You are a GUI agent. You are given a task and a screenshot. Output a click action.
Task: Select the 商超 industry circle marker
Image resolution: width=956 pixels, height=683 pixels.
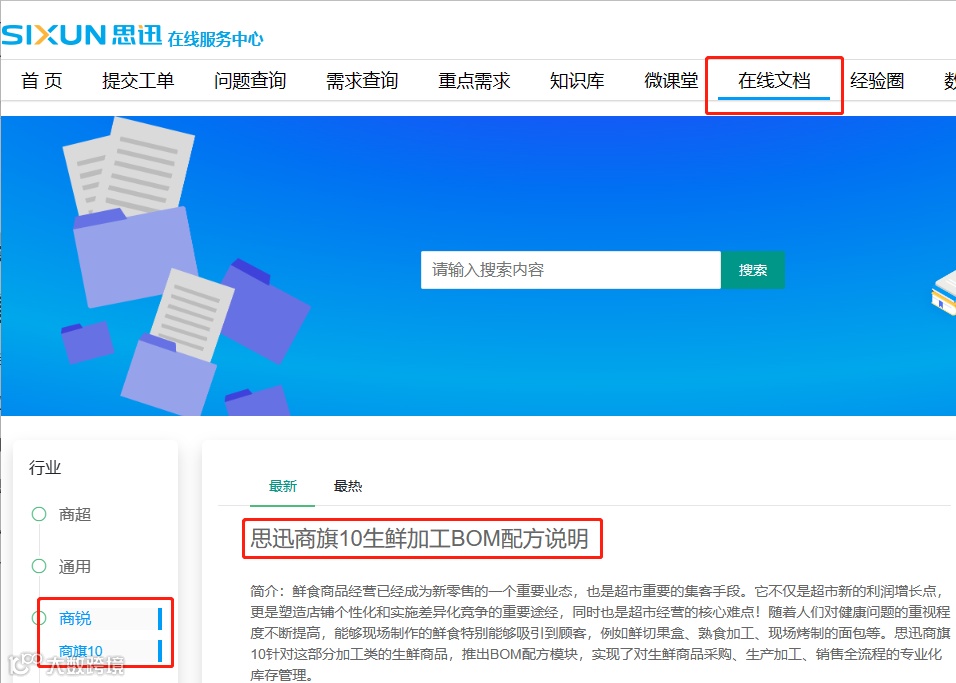[39, 514]
